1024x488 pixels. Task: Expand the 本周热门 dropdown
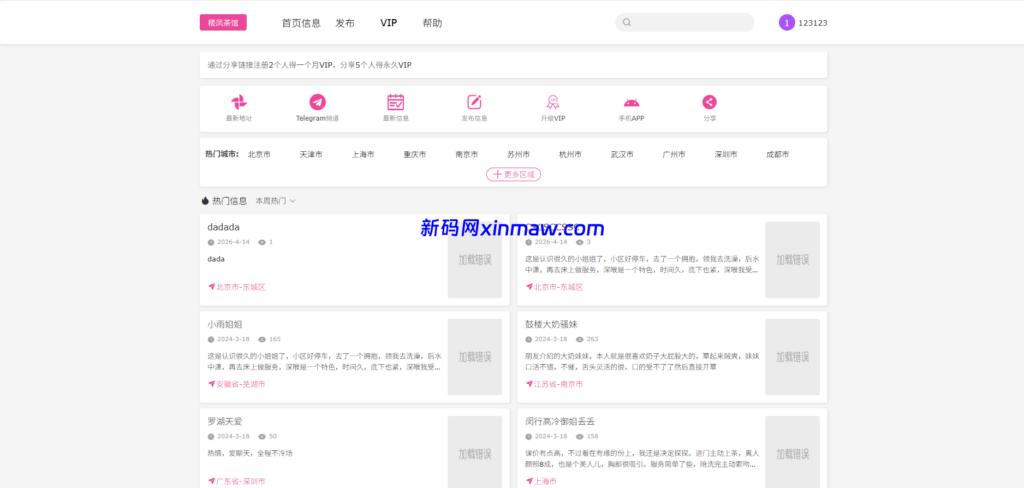click(275, 201)
